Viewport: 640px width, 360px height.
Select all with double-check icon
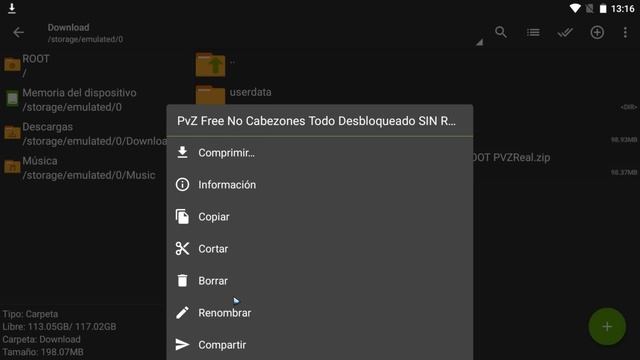click(x=565, y=32)
